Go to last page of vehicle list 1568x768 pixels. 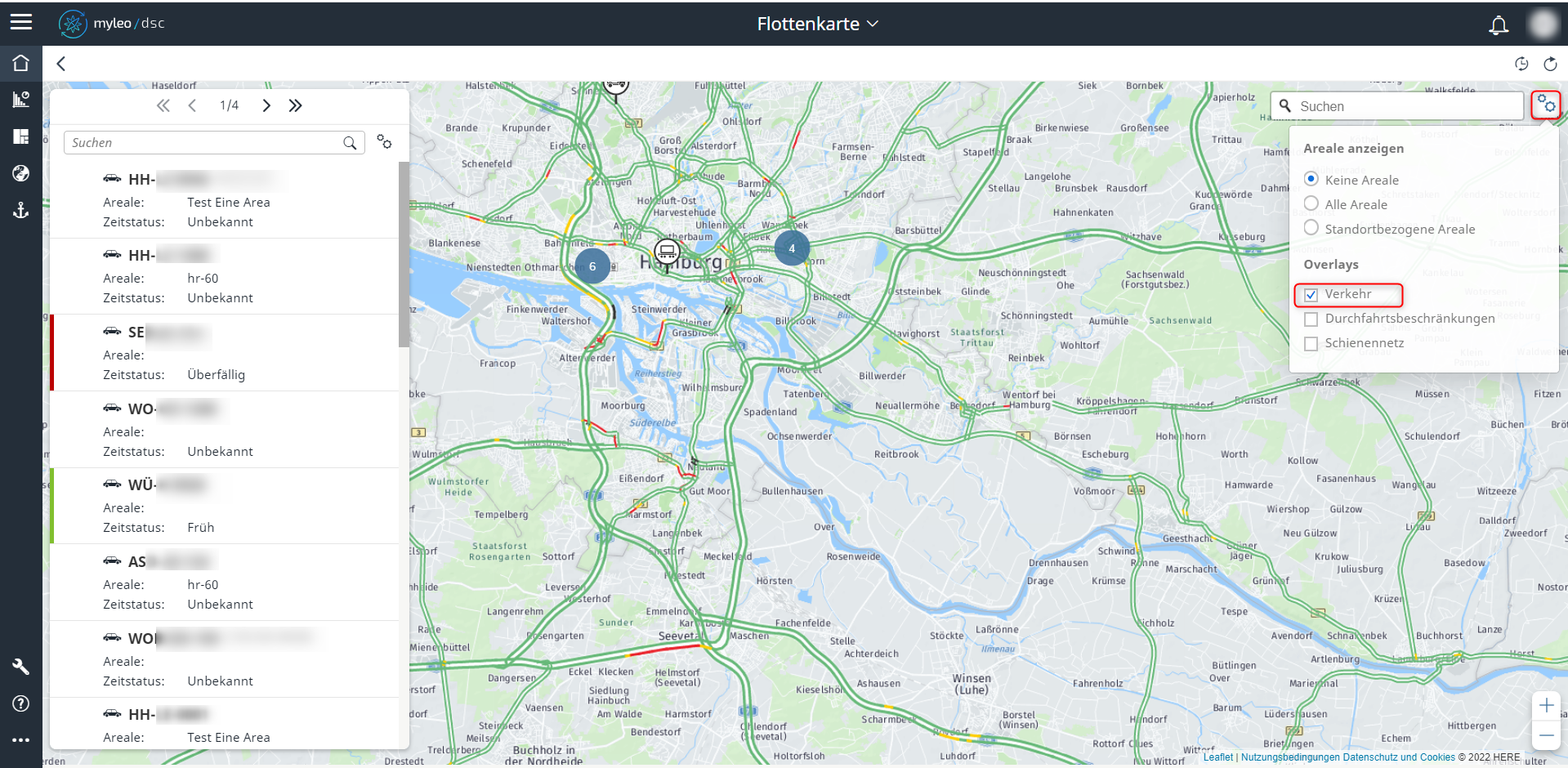[x=295, y=105]
